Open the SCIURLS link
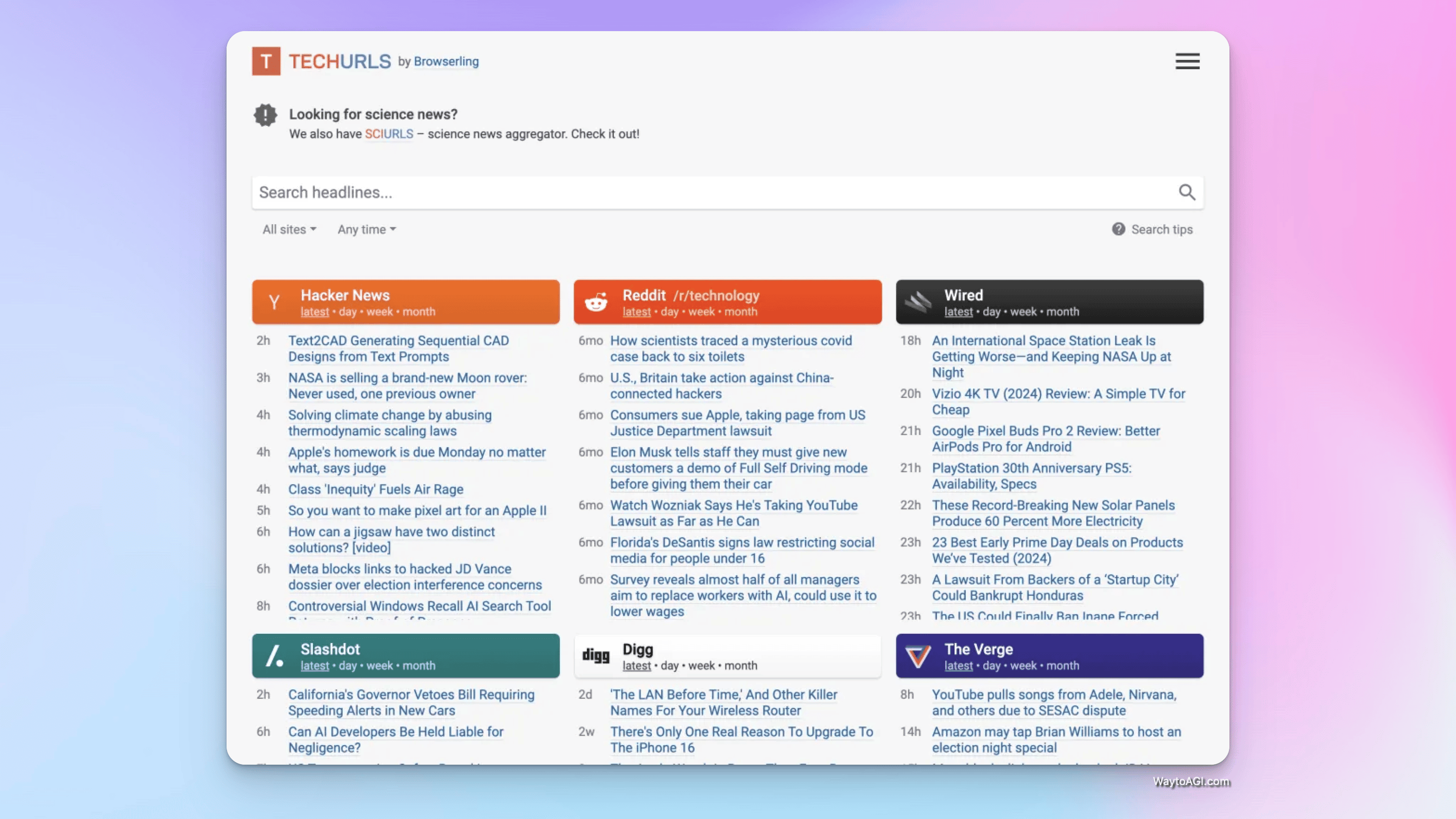This screenshot has width=1456, height=819. click(x=389, y=134)
